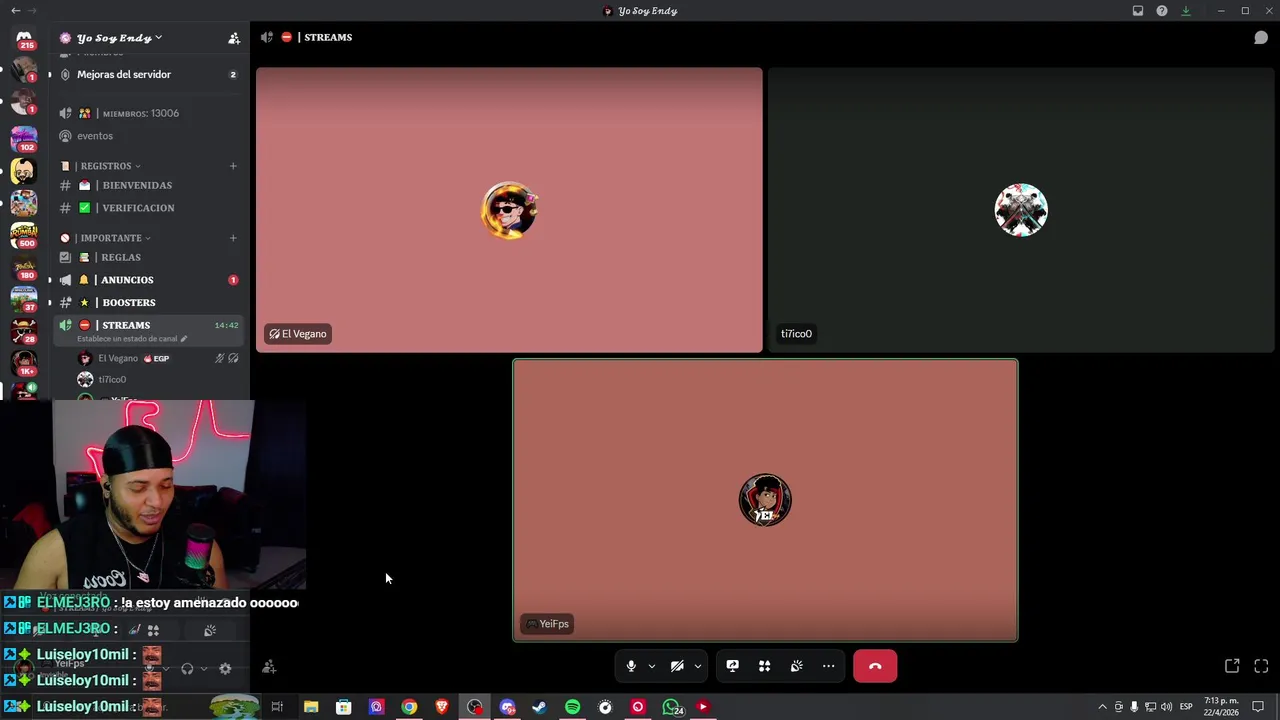Open Google Chrome from the taskbar
This screenshot has width=1280, height=720.
409,707
